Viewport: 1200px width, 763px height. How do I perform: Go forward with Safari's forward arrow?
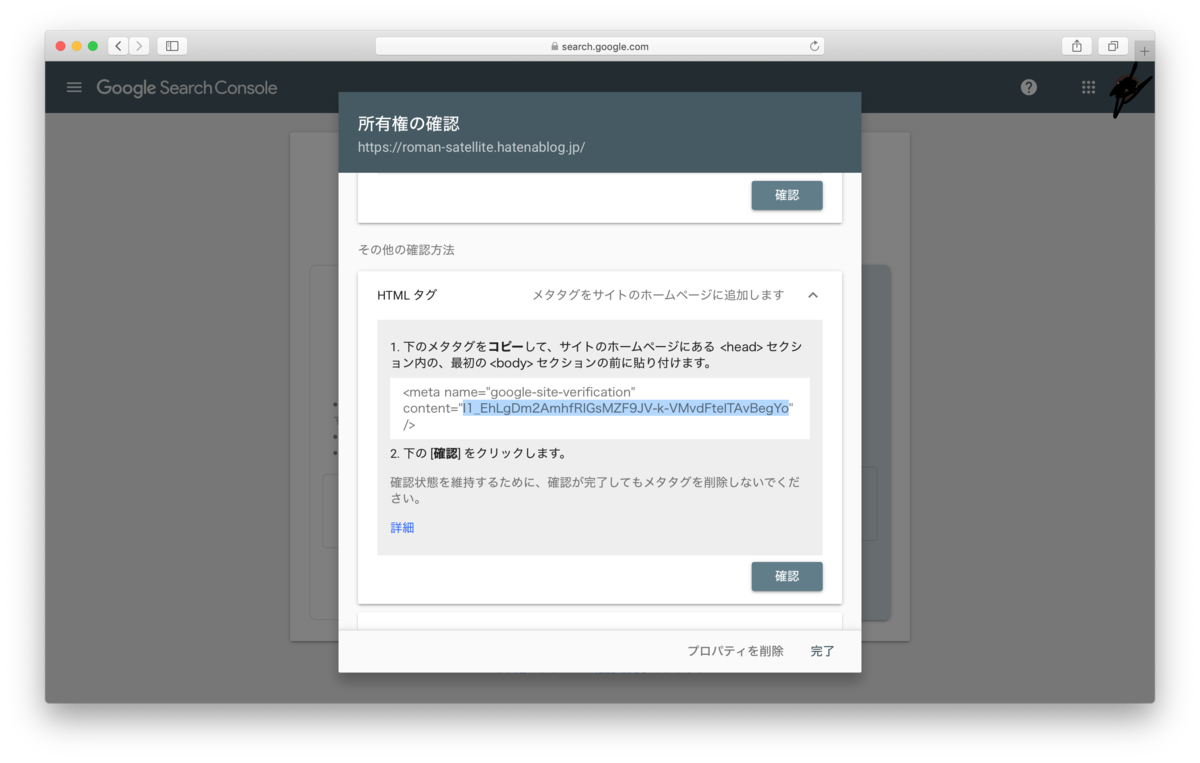[x=139, y=46]
